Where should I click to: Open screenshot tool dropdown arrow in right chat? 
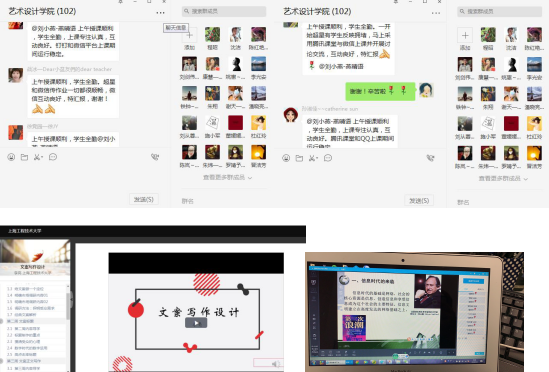click(317, 159)
